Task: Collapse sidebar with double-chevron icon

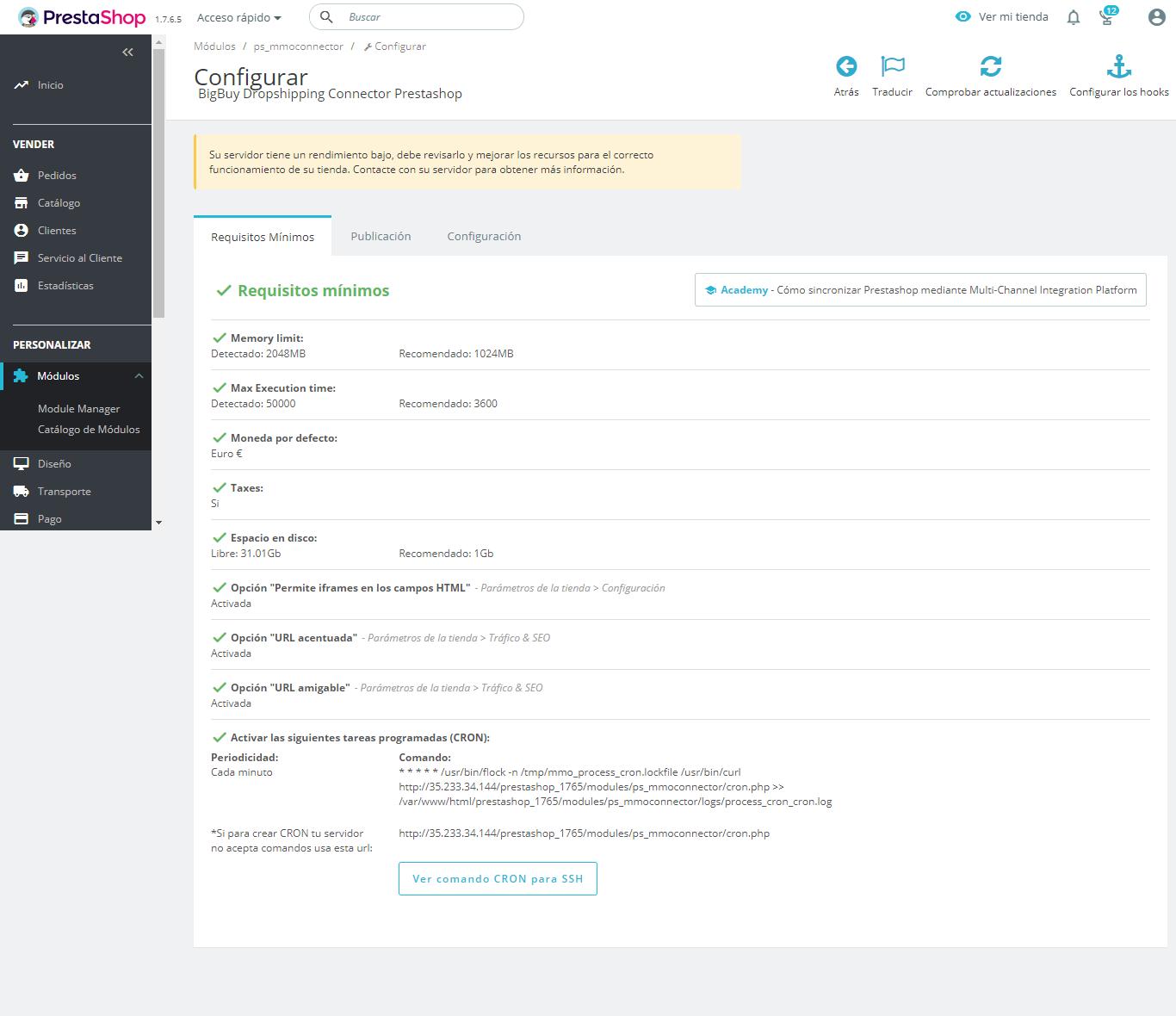Action: pyautogui.click(x=127, y=53)
